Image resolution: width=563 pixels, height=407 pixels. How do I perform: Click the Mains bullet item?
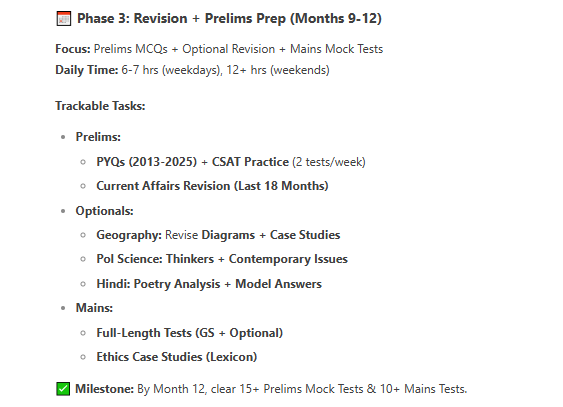pos(94,308)
